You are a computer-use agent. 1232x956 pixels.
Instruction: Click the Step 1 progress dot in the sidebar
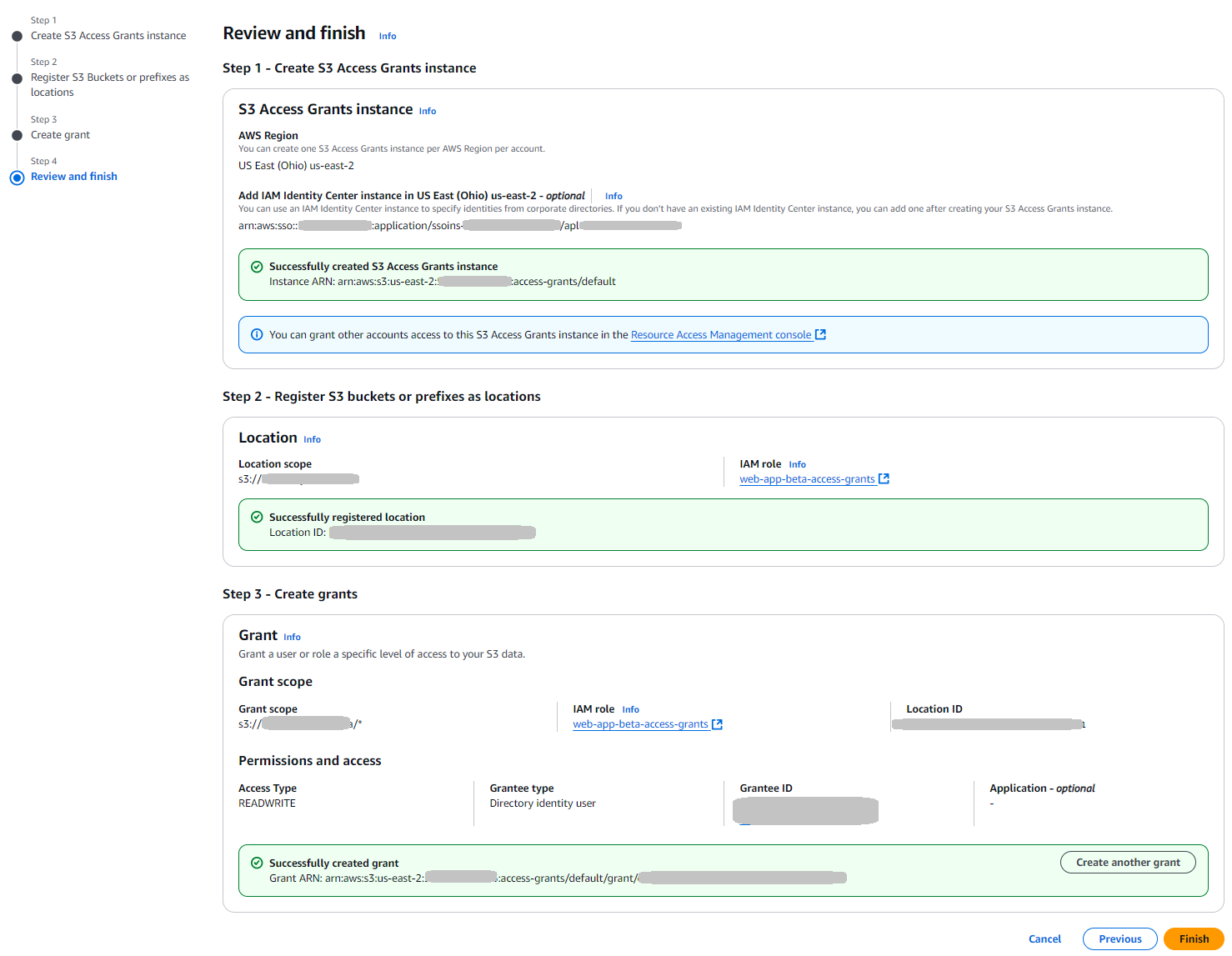[x=17, y=36]
